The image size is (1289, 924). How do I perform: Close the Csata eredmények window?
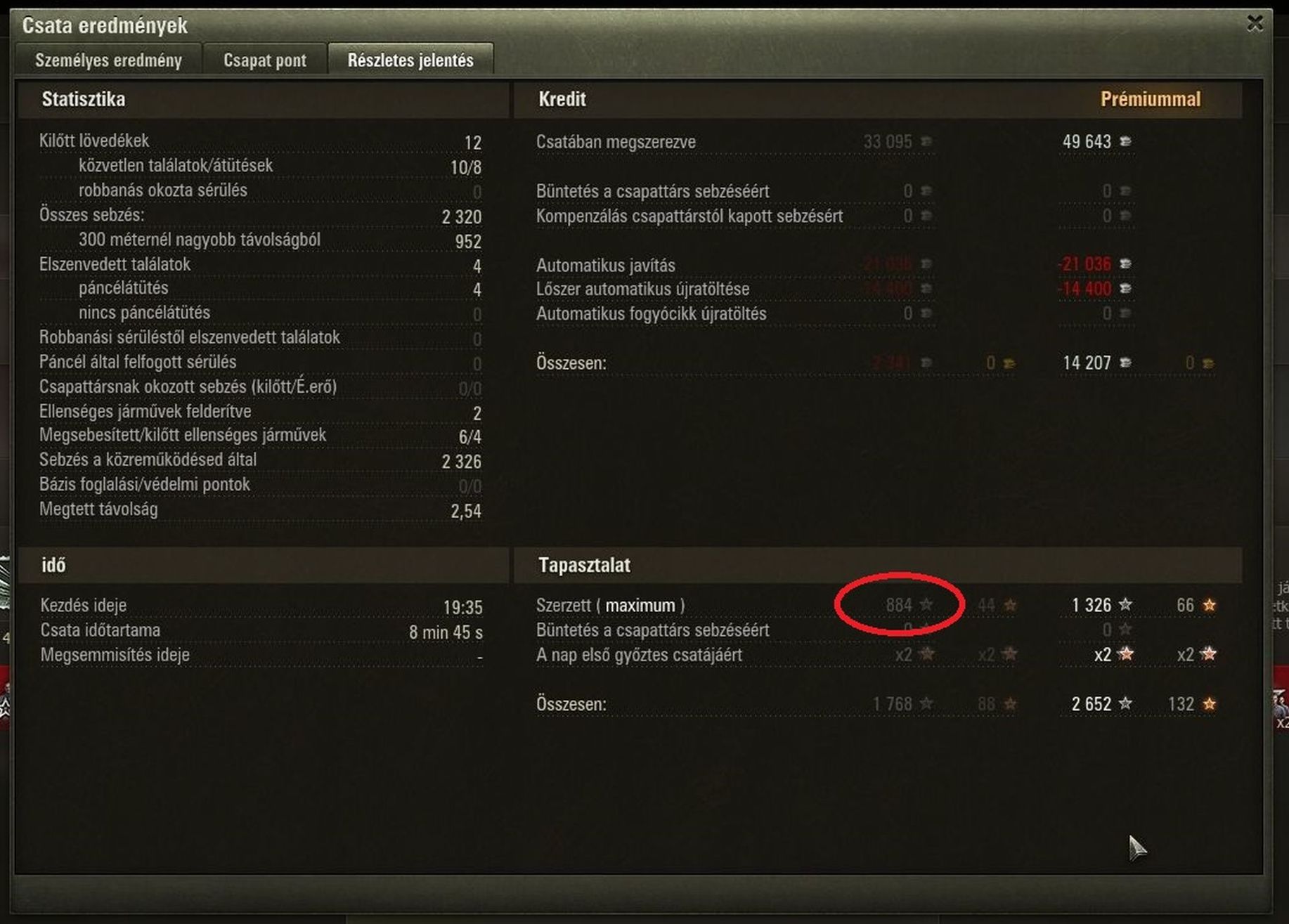click(1255, 24)
